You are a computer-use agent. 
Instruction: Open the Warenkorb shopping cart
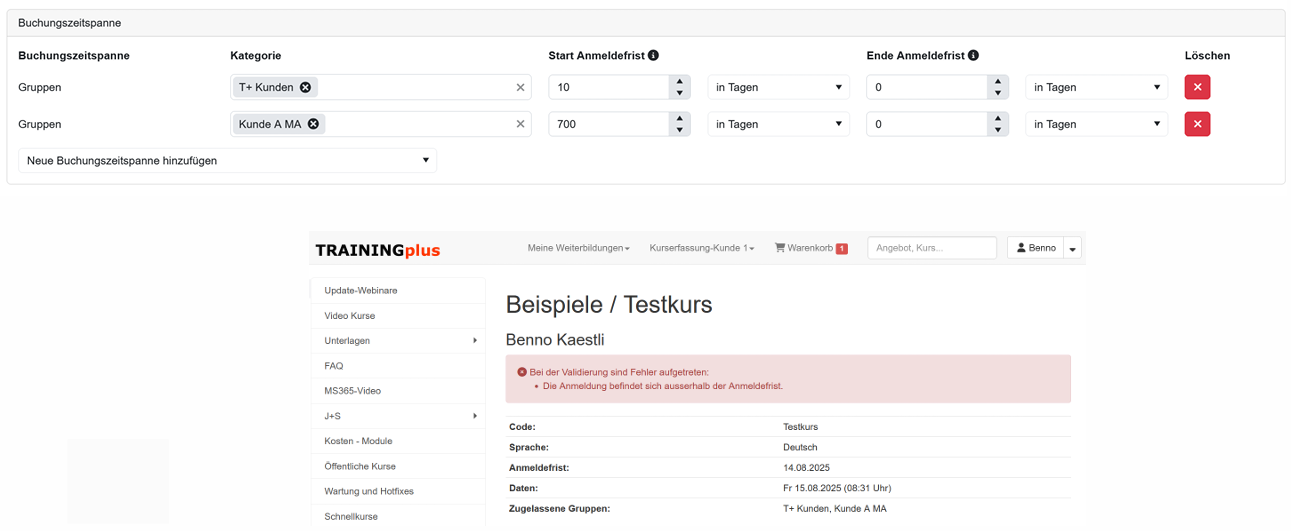coord(810,248)
